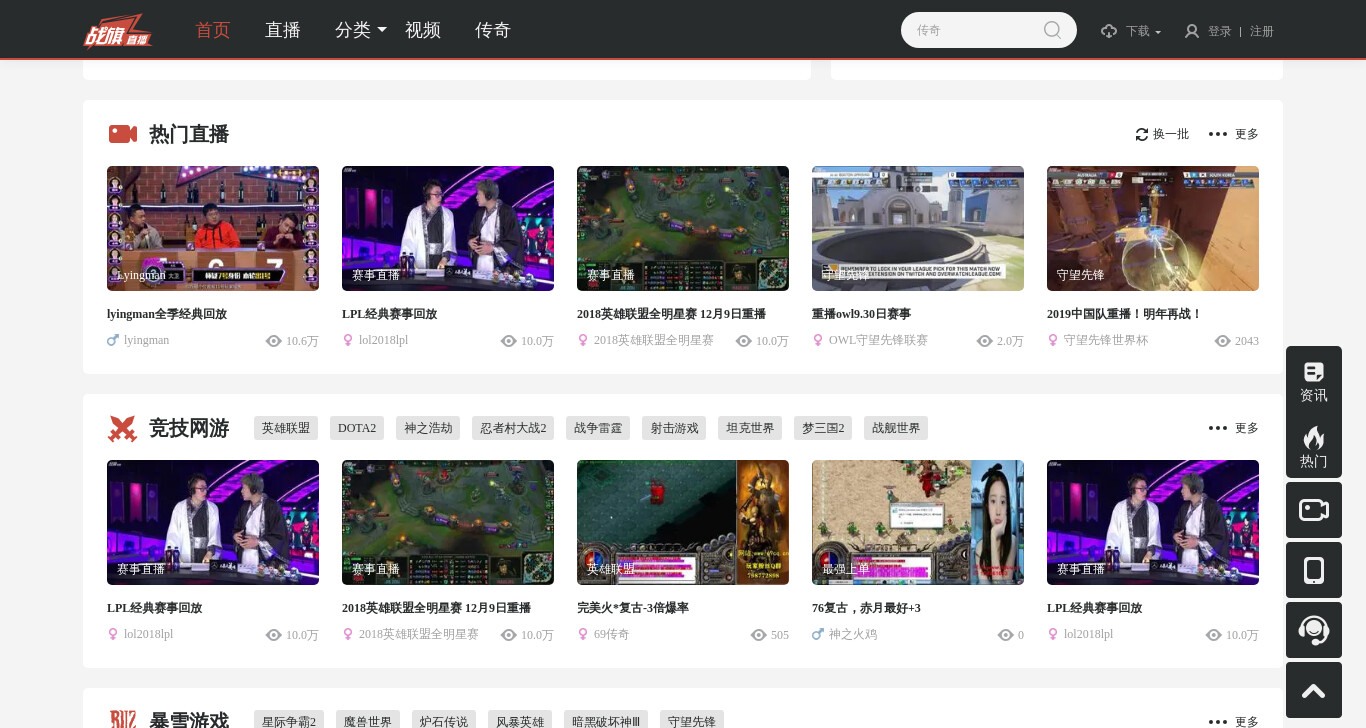Click gender icon beside 守望先锋世界杯
The image size is (1366, 728).
point(1053,340)
